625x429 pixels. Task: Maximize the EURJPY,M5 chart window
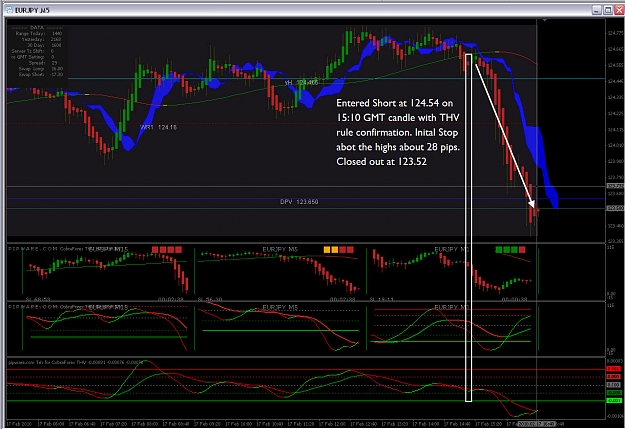pyautogui.click(x=608, y=10)
